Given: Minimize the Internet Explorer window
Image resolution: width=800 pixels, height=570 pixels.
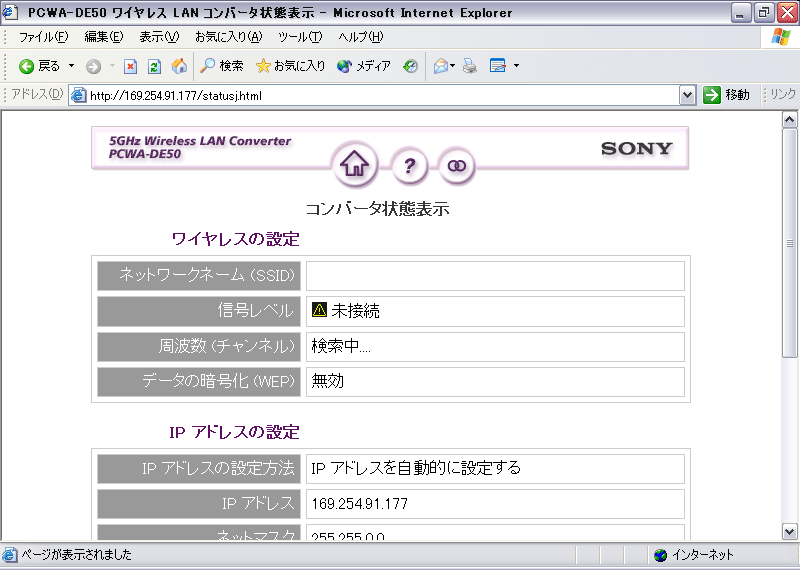Looking at the screenshot, I should (740, 12).
